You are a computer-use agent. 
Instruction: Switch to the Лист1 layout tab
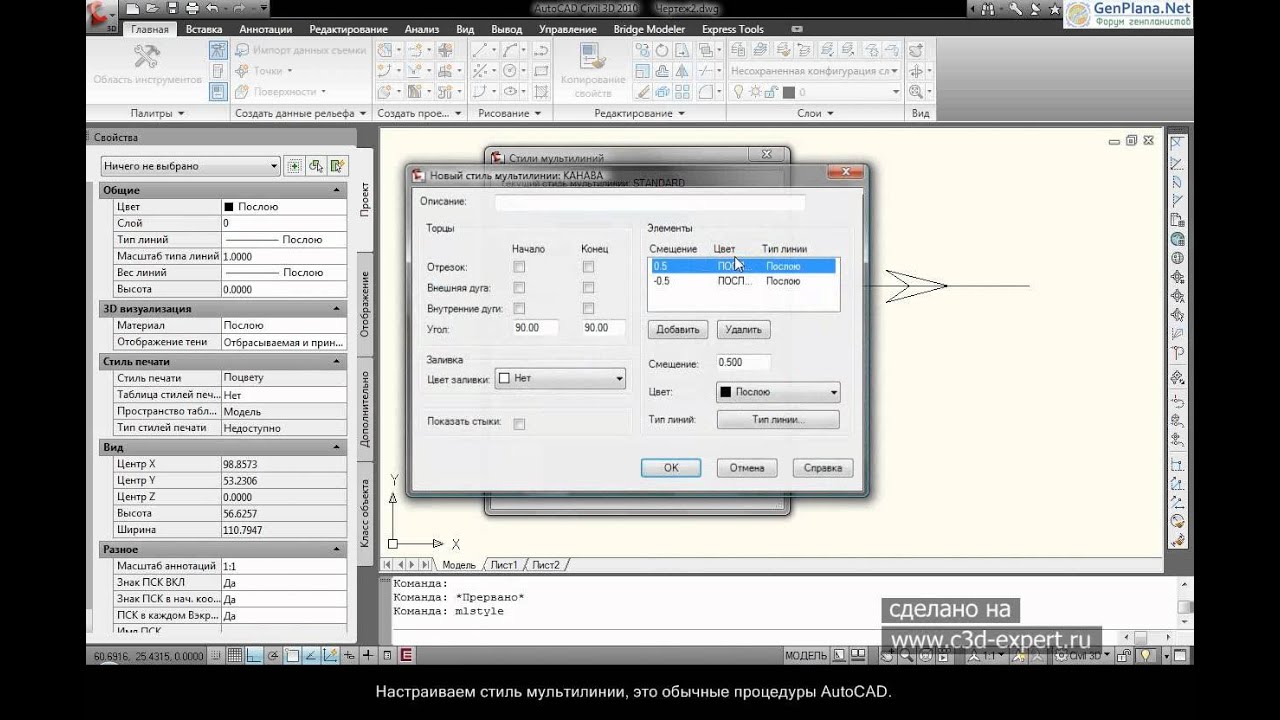coord(504,565)
